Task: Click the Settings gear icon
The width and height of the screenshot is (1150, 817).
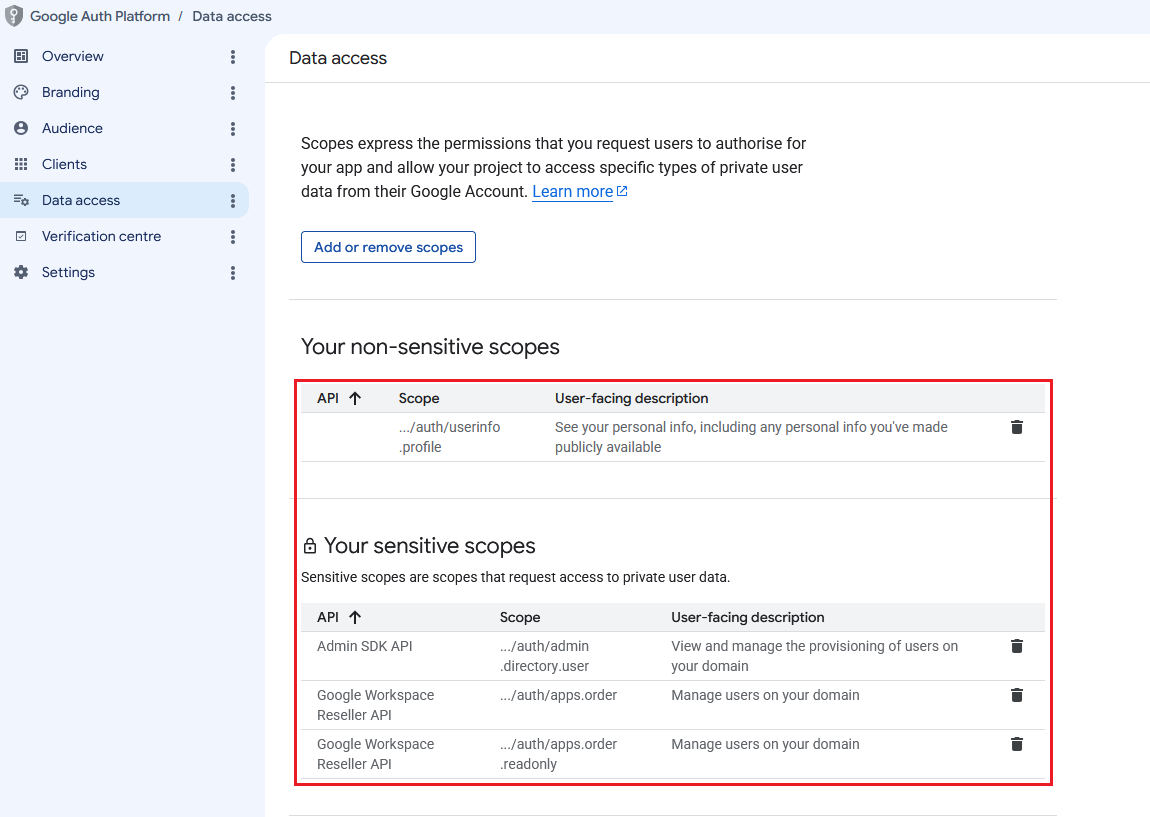Action: tap(21, 272)
